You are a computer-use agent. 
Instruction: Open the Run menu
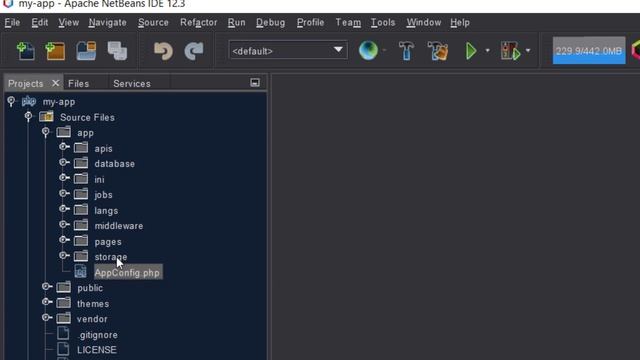tap(236, 22)
